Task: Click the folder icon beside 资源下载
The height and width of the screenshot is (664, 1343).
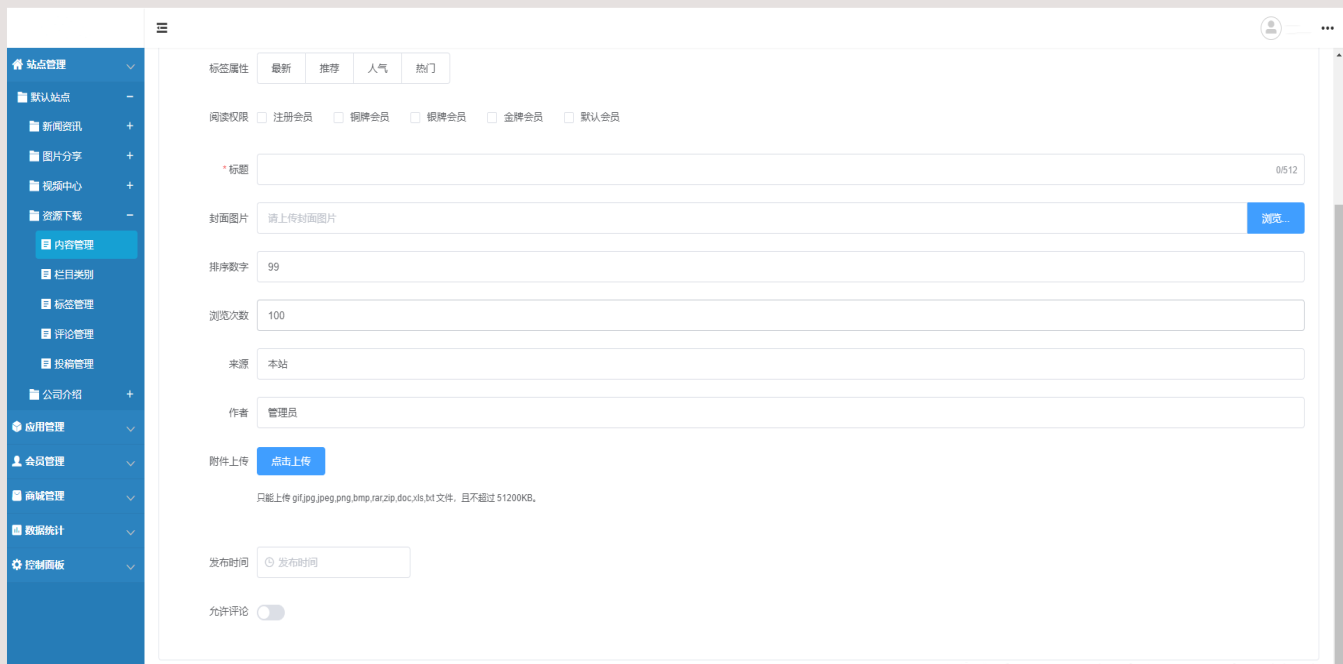Action: click(34, 215)
